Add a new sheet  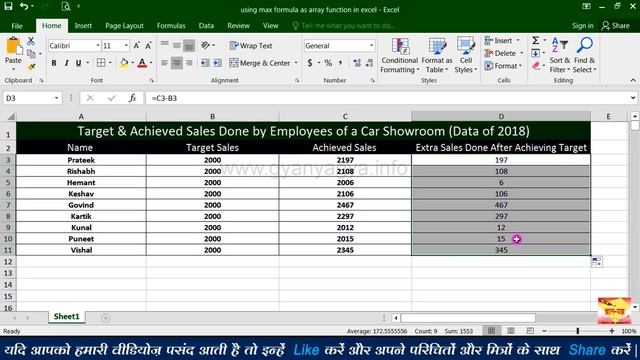point(105,318)
